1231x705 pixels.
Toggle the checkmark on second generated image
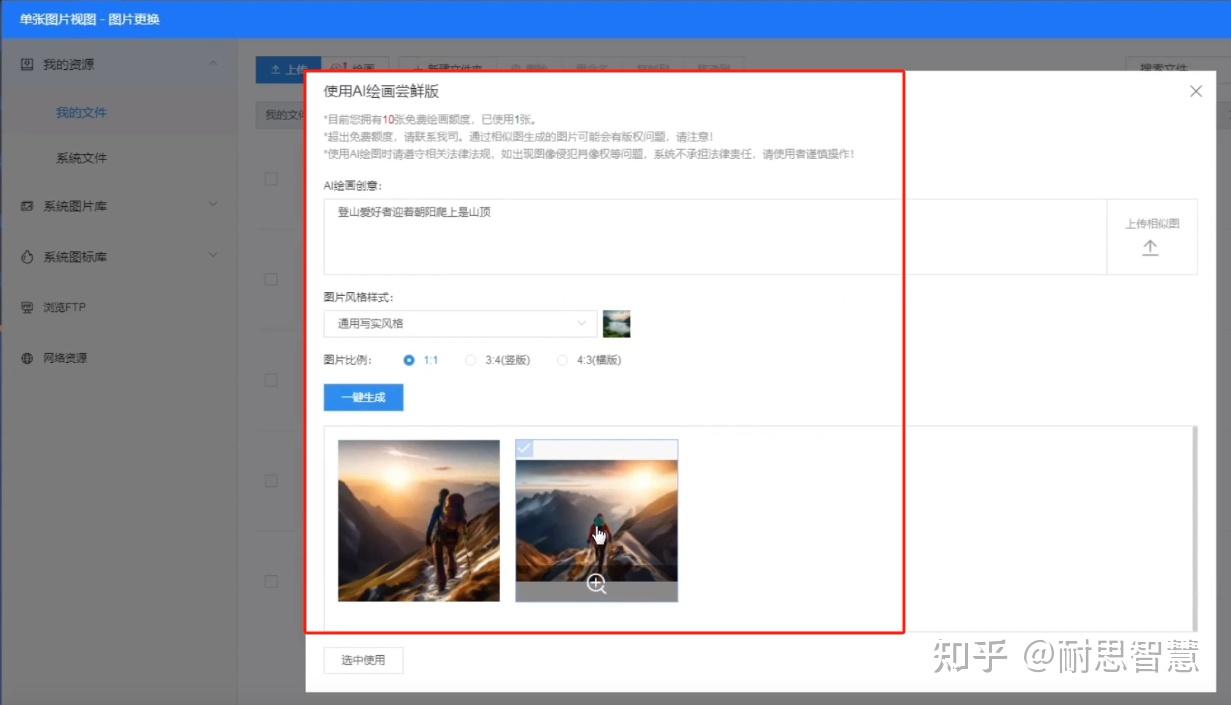coord(525,449)
